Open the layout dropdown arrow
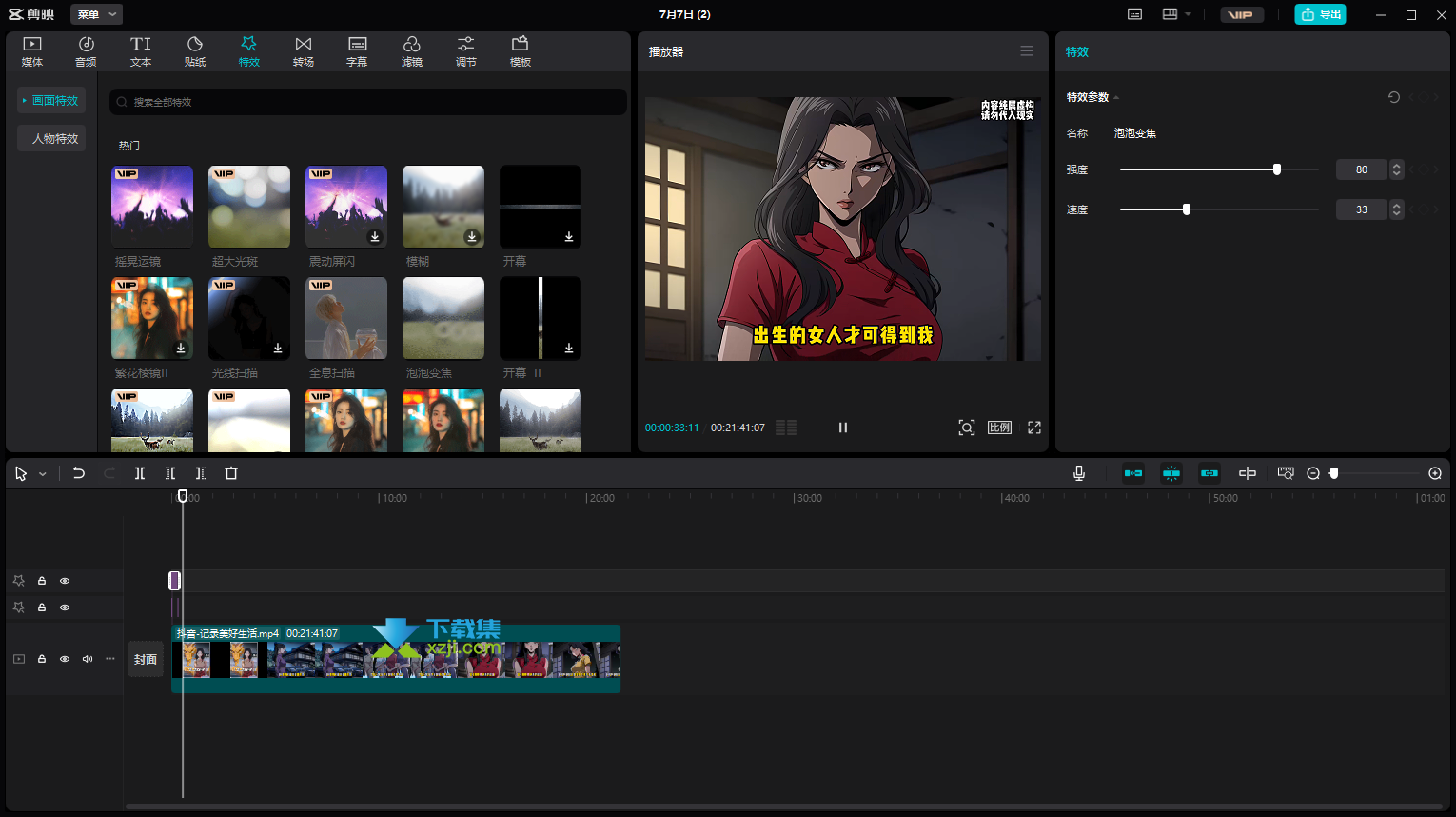The height and width of the screenshot is (817, 1456). [1189, 14]
